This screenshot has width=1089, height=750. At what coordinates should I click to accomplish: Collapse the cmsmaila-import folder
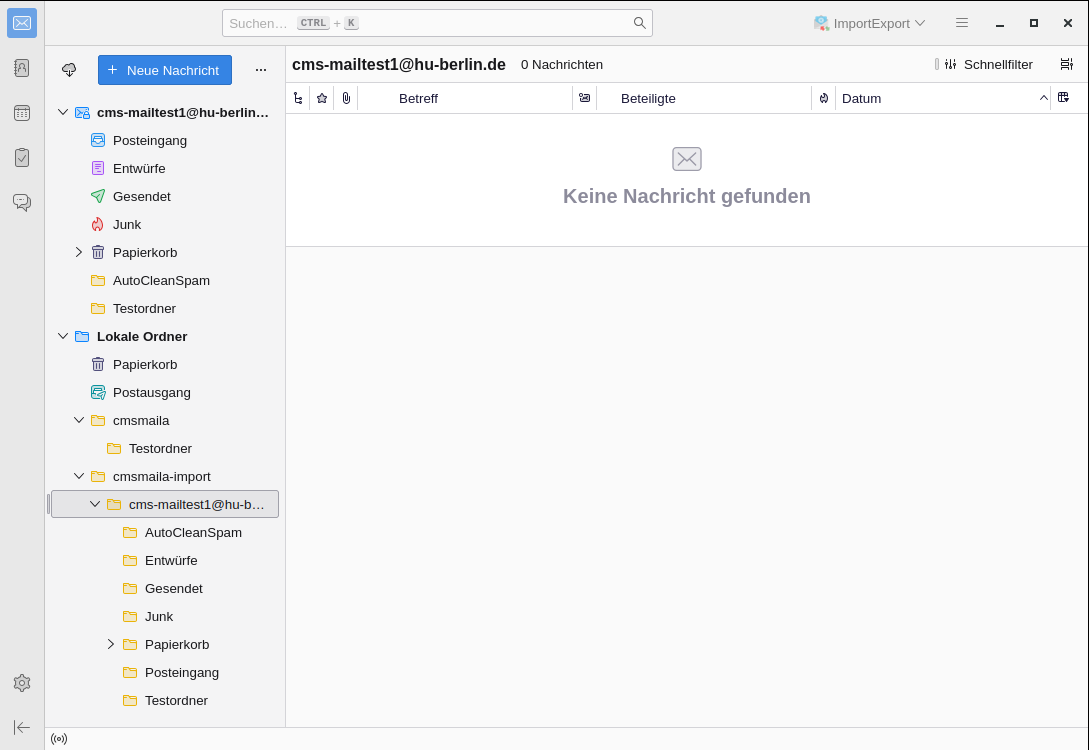click(x=79, y=476)
